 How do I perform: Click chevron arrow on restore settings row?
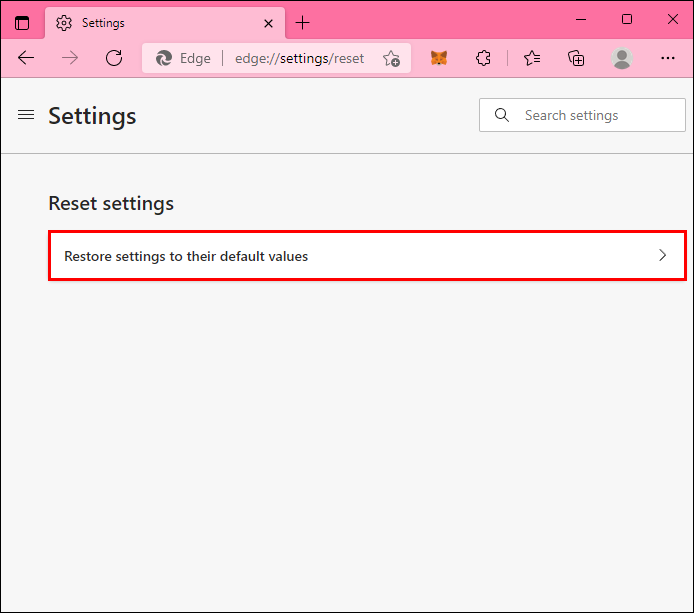pos(662,256)
